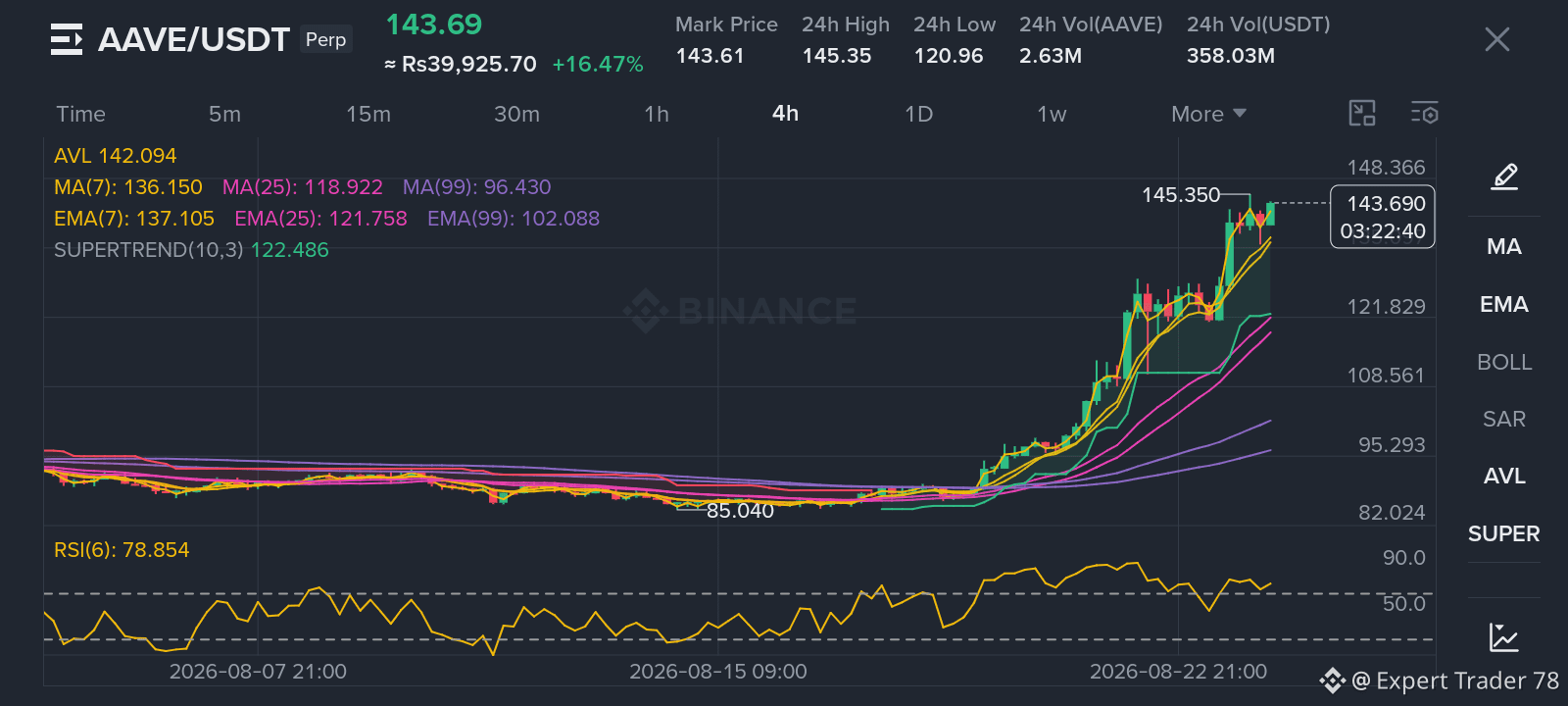Toggle the EMA indicator
This screenshot has height=706, width=1568.
tap(1504, 305)
